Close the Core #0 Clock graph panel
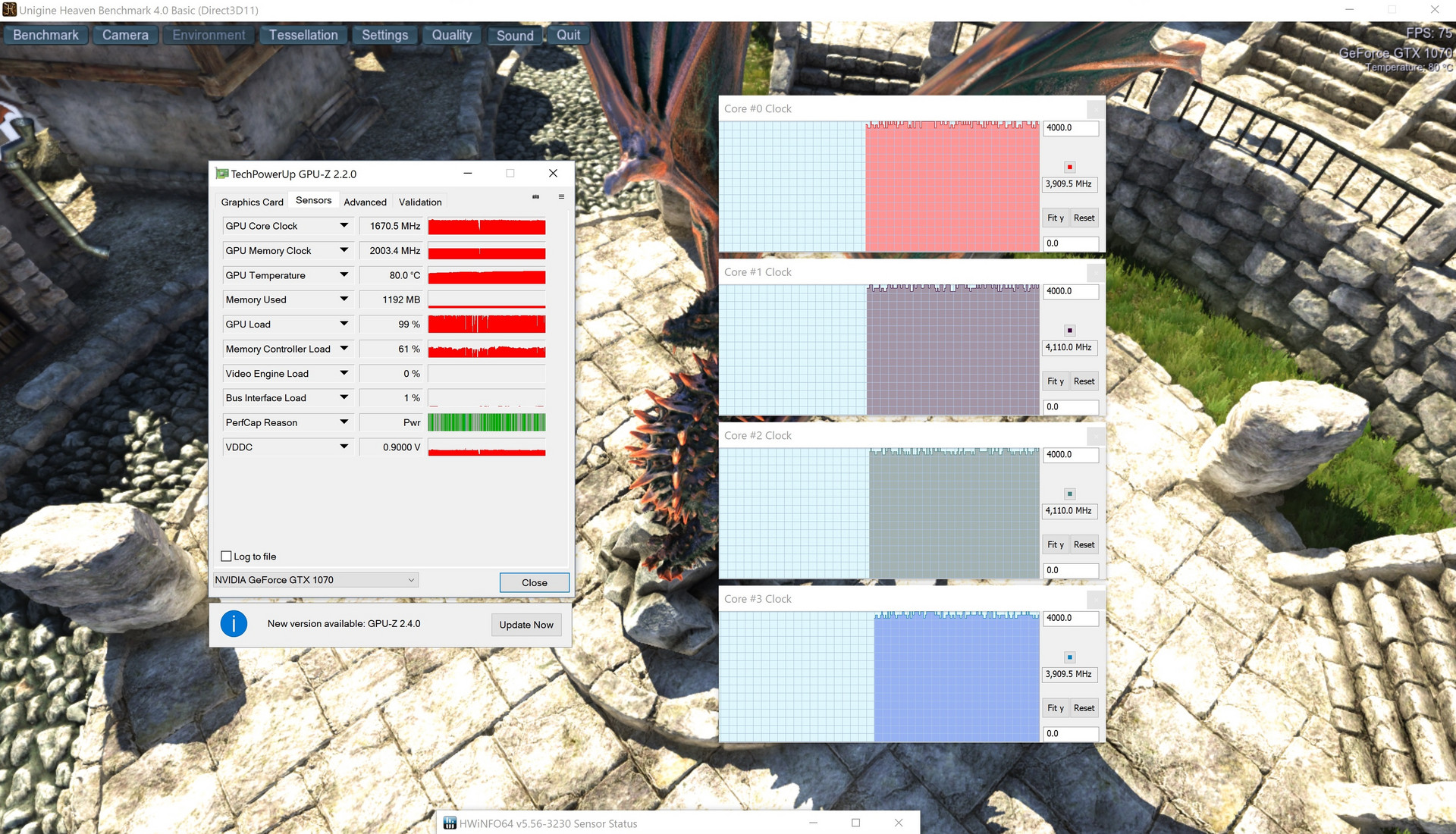The image size is (1456, 834). tap(1095, 108)
